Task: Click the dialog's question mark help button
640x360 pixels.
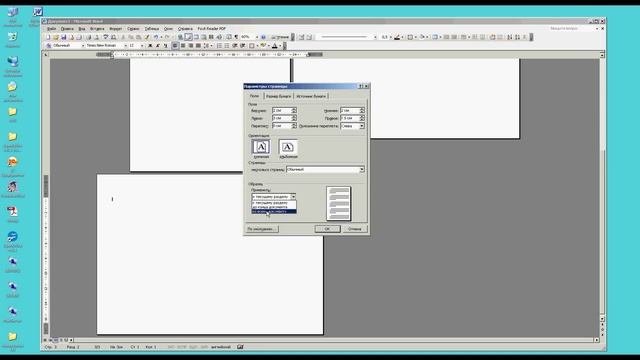Action: pyautogui.click(x=360, y=86)
